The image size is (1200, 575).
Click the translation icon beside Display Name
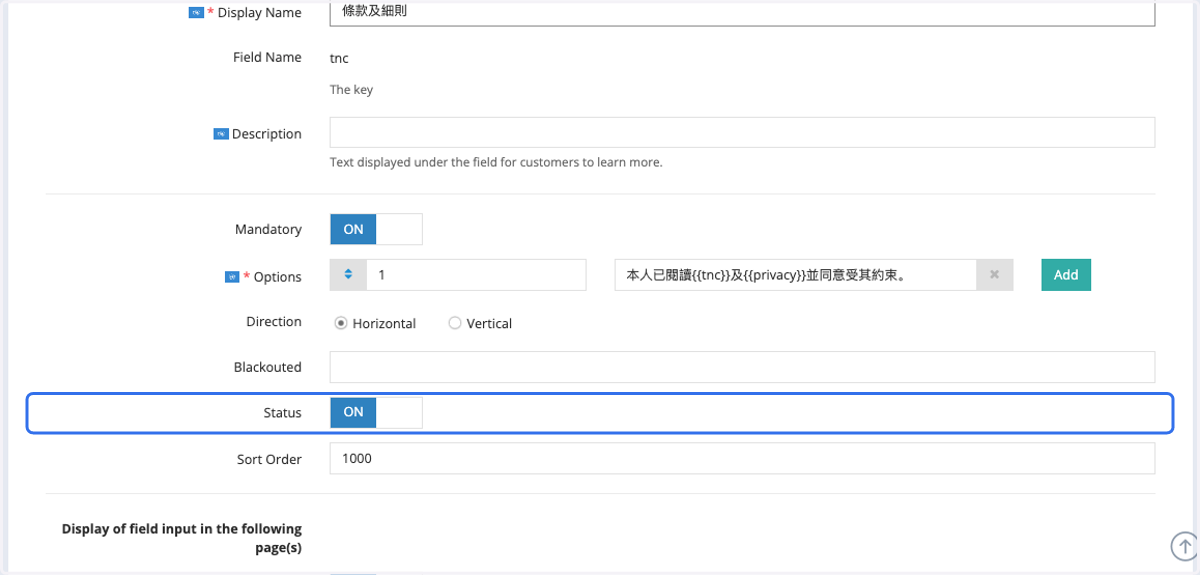(x=196, y=13)
